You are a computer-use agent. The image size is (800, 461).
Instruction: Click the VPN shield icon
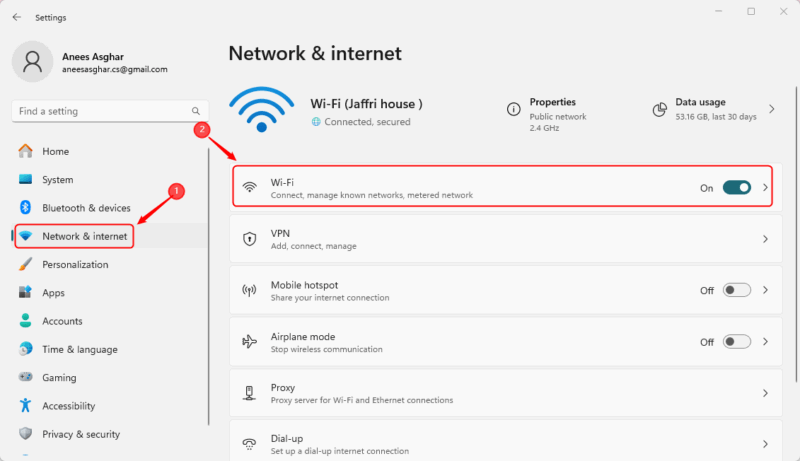250,239
